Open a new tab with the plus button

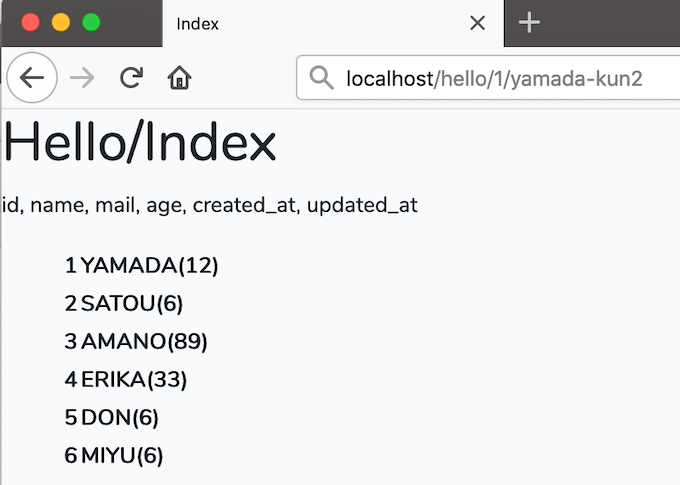(x=529, y=23)
